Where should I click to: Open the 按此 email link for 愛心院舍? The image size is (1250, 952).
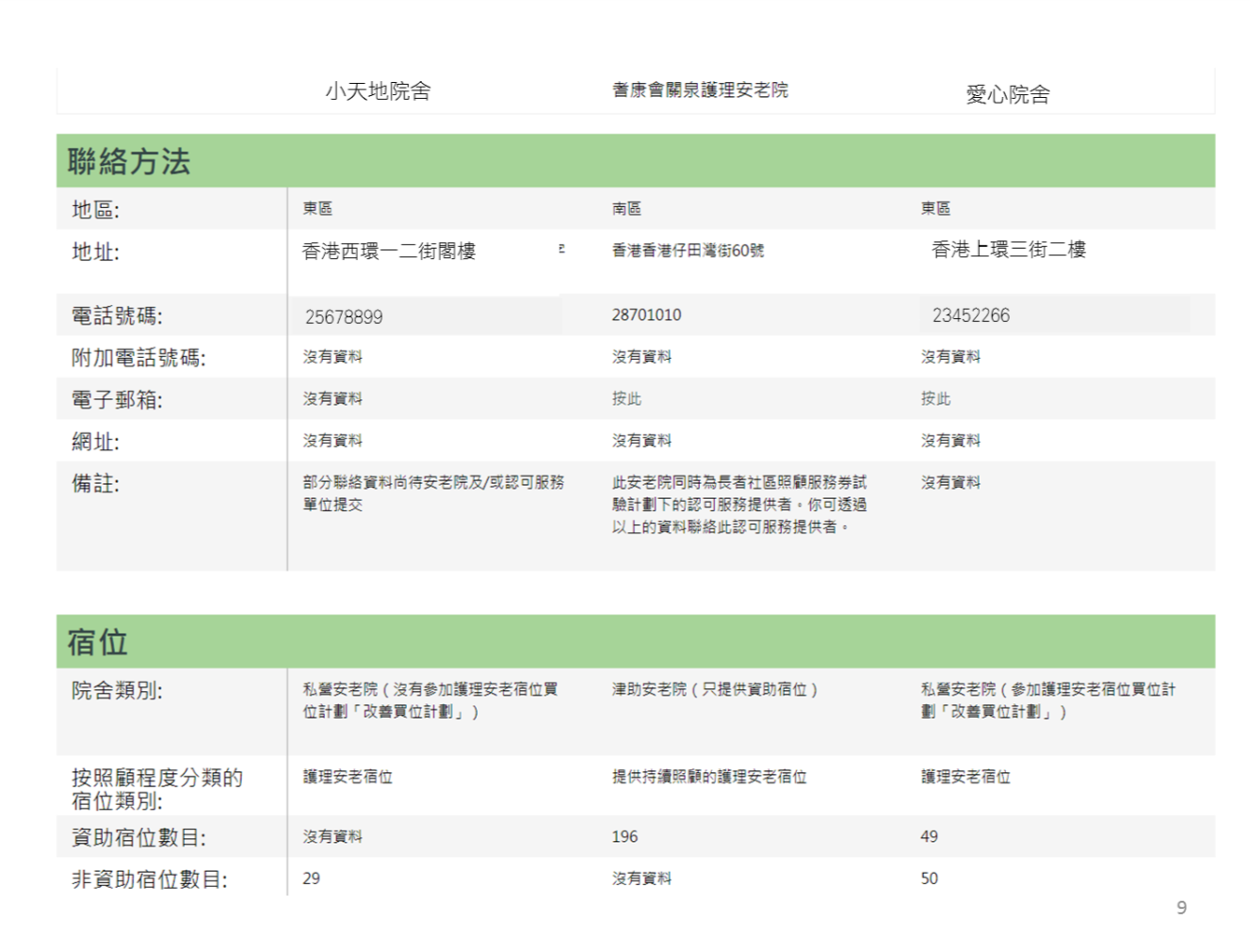pos(935,398)
